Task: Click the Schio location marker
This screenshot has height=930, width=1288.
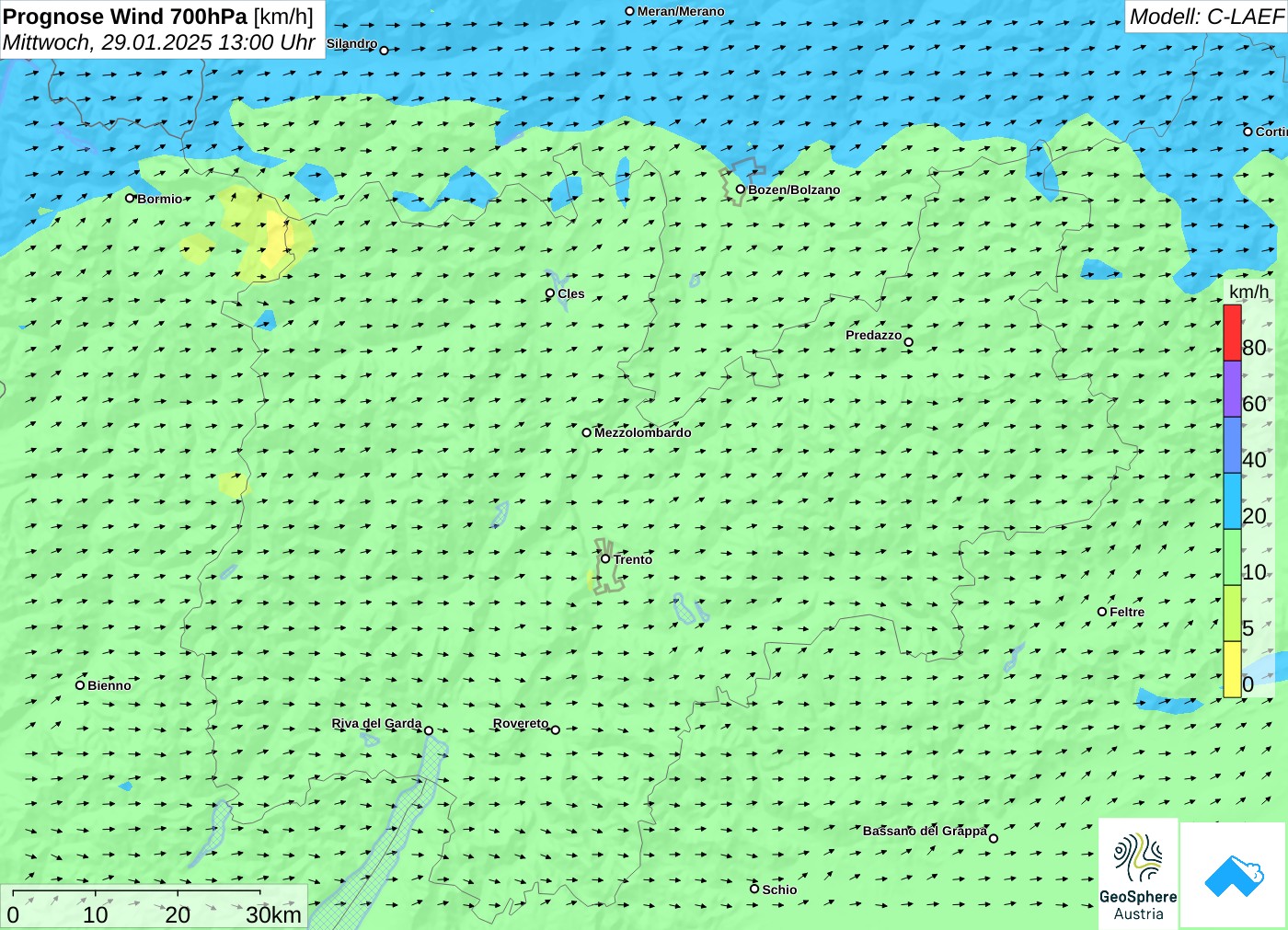Action: click(754, 889)
